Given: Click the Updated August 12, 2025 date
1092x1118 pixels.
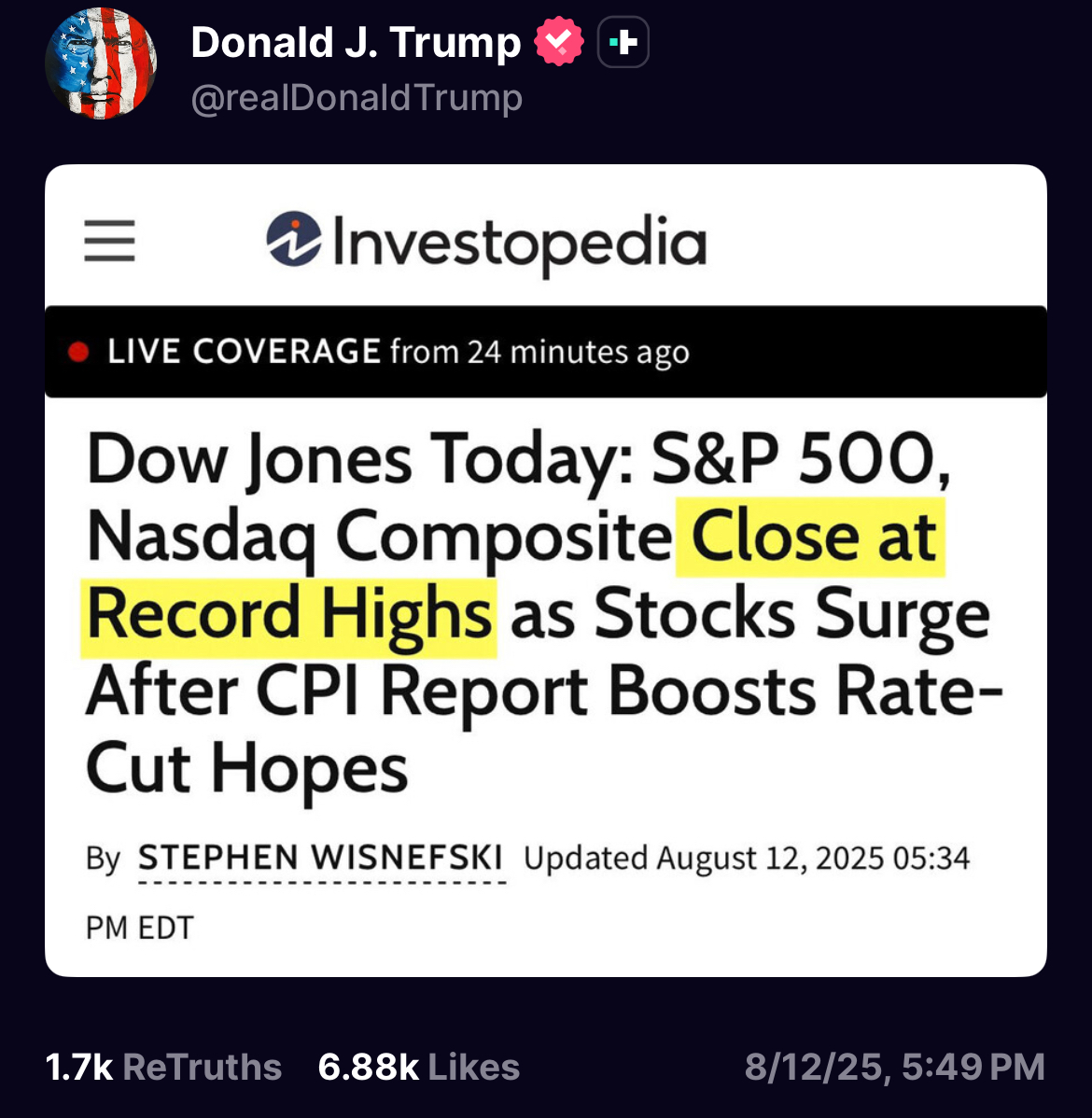Looking at the screenshot, I should (747, 858).
